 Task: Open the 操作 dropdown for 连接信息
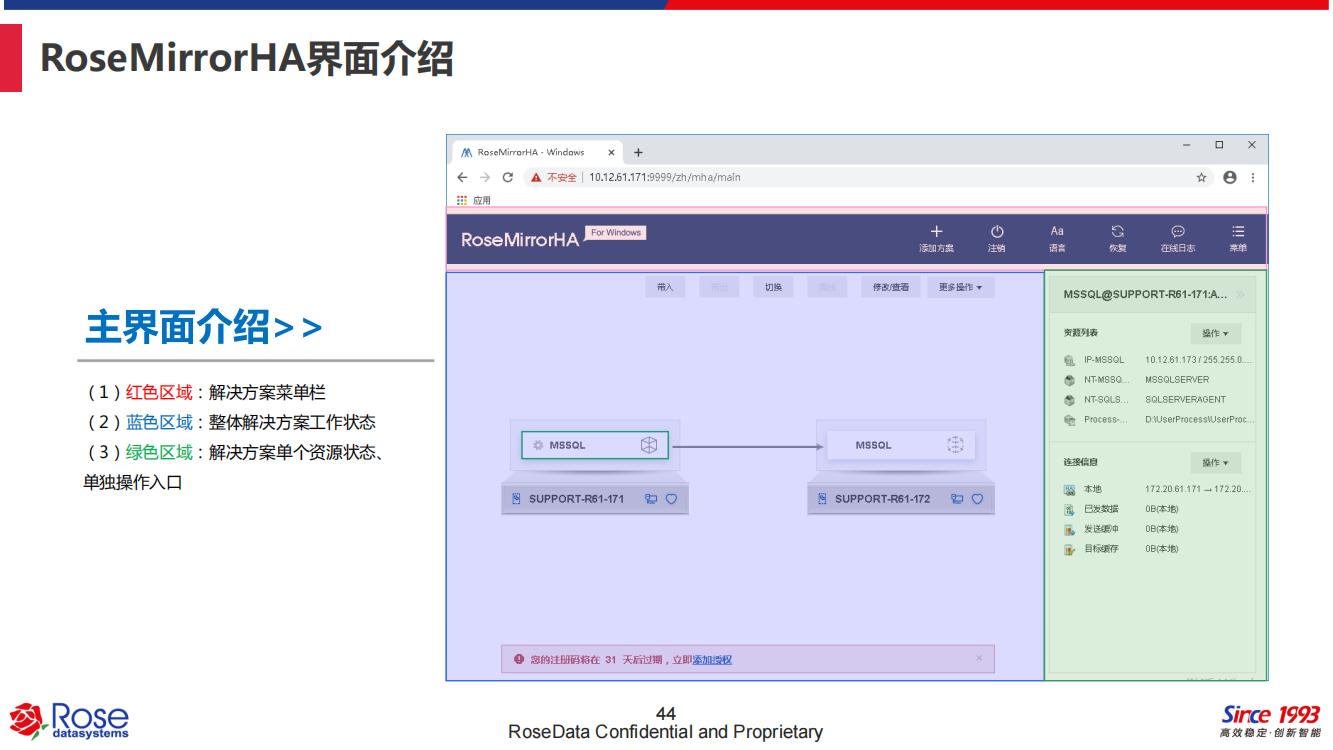pos(1215,463)
